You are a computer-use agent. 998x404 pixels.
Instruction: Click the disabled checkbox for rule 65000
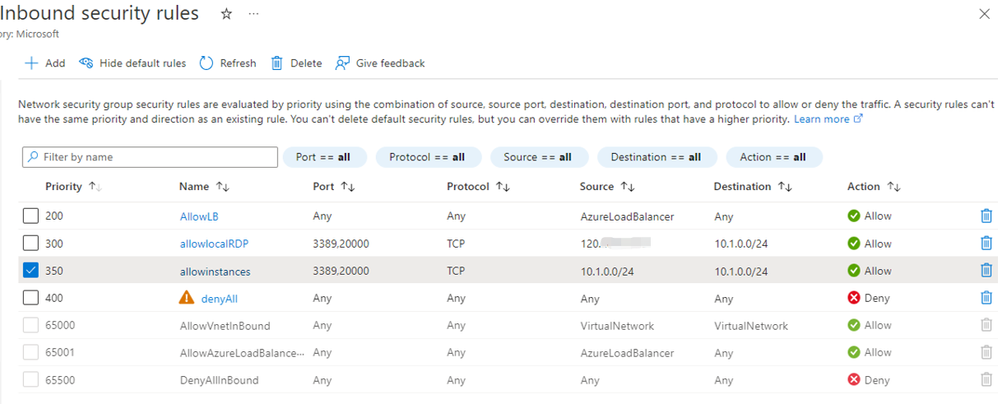31,326
